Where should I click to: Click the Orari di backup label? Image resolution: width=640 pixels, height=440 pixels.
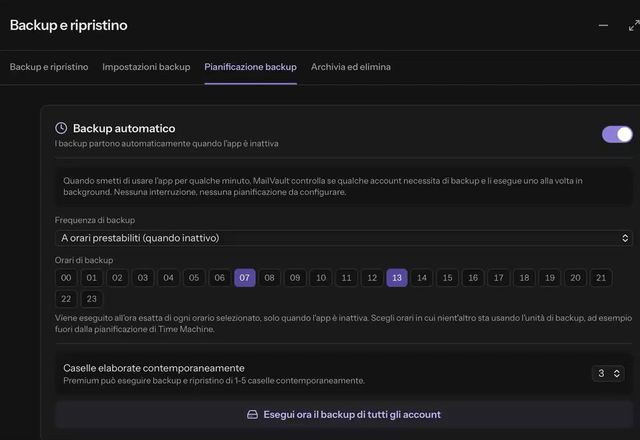point(84,260)
